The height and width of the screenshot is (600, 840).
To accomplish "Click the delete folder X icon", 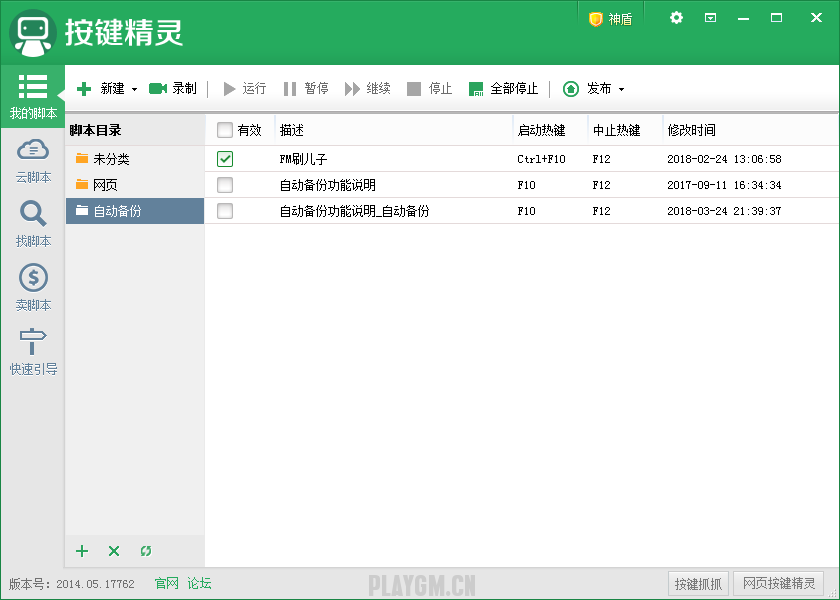I will [x=114, y=551].
